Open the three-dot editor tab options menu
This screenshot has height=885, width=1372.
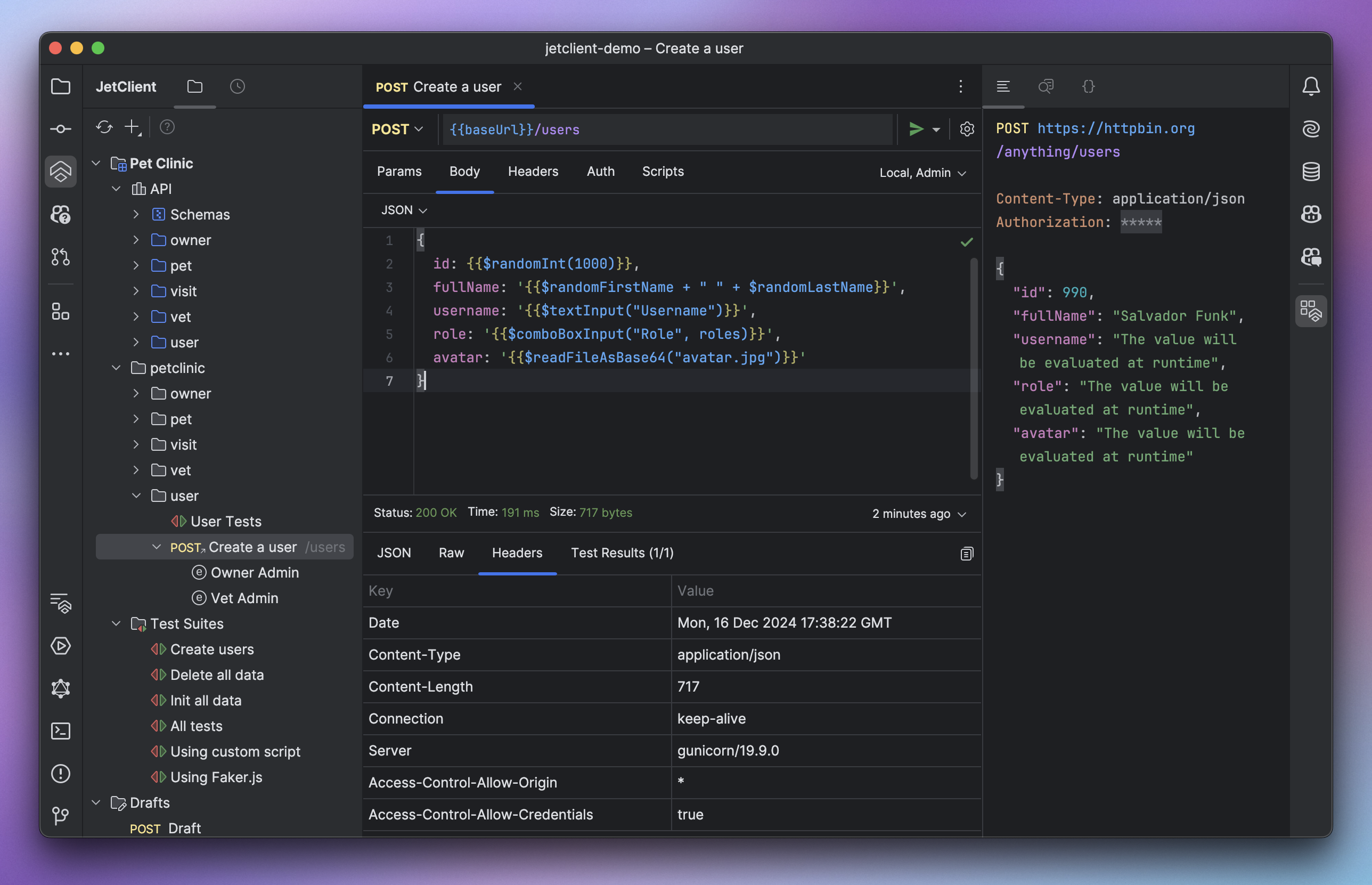961,87
